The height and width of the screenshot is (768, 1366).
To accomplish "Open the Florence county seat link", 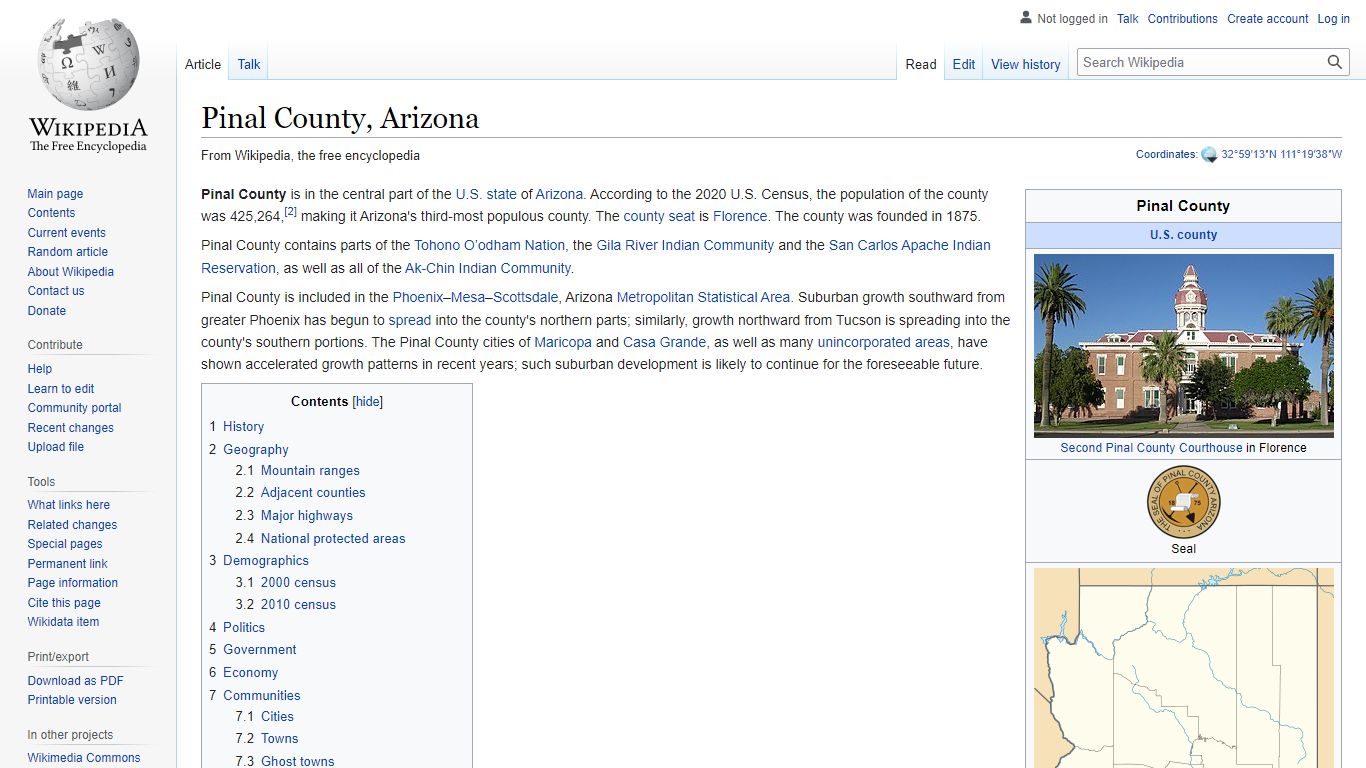I will pyautogui.click(x=740, y=216).
